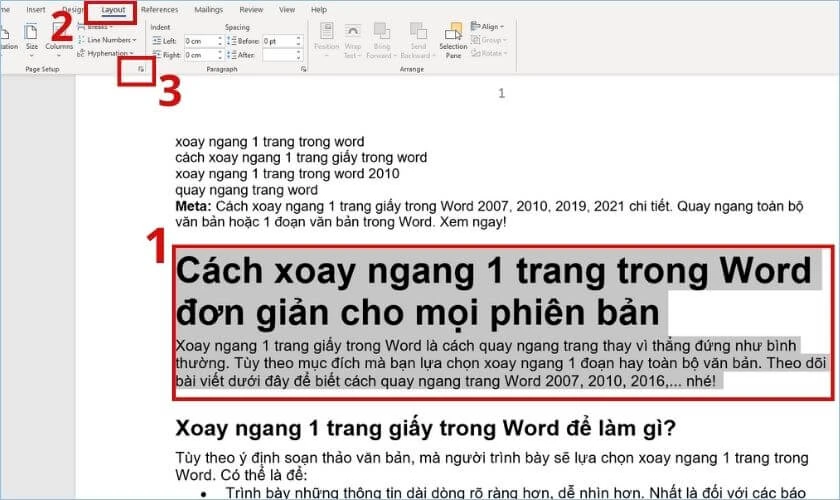This screenshot has width=840, height=500.
Task: Click the Send Backward button
Action: click(417, 40)
